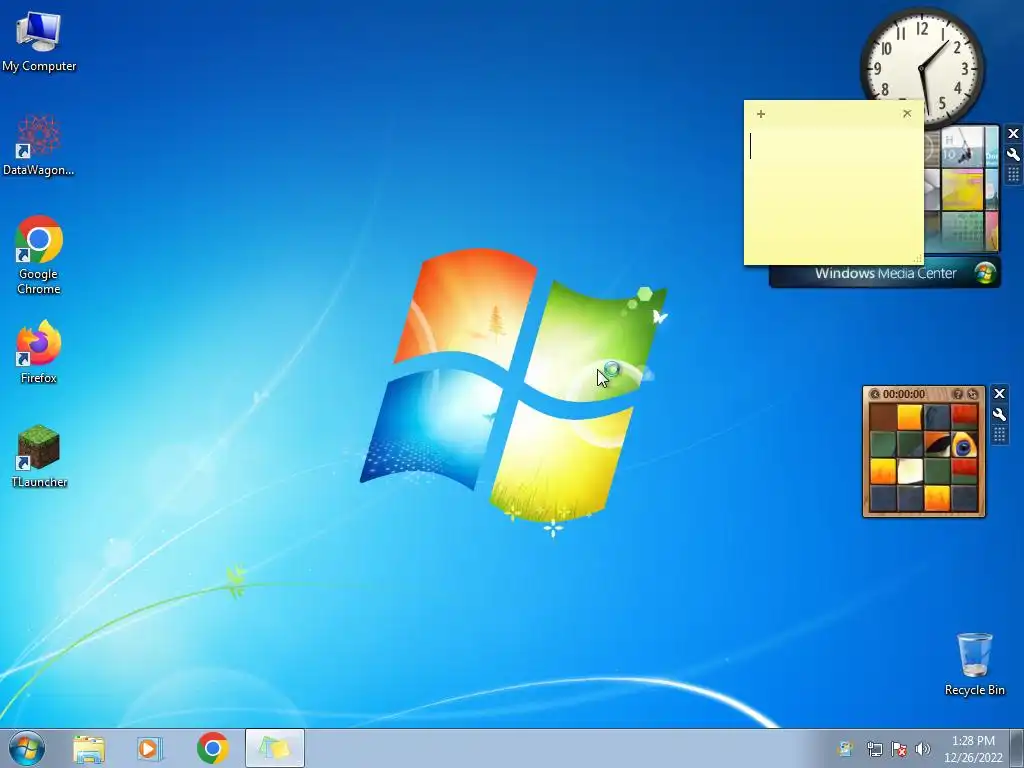
Task: Click inside the yellow sticky note text area
Action: [834, 193]
